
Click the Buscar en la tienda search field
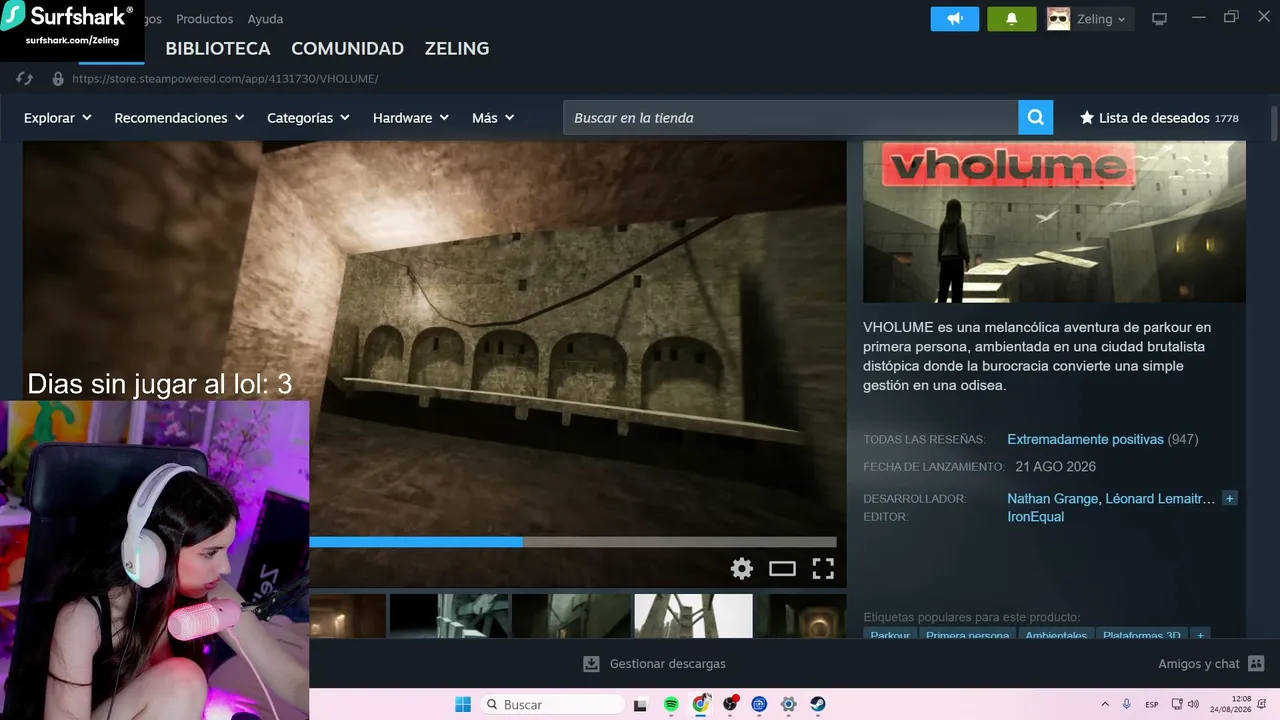coord(791,117)
